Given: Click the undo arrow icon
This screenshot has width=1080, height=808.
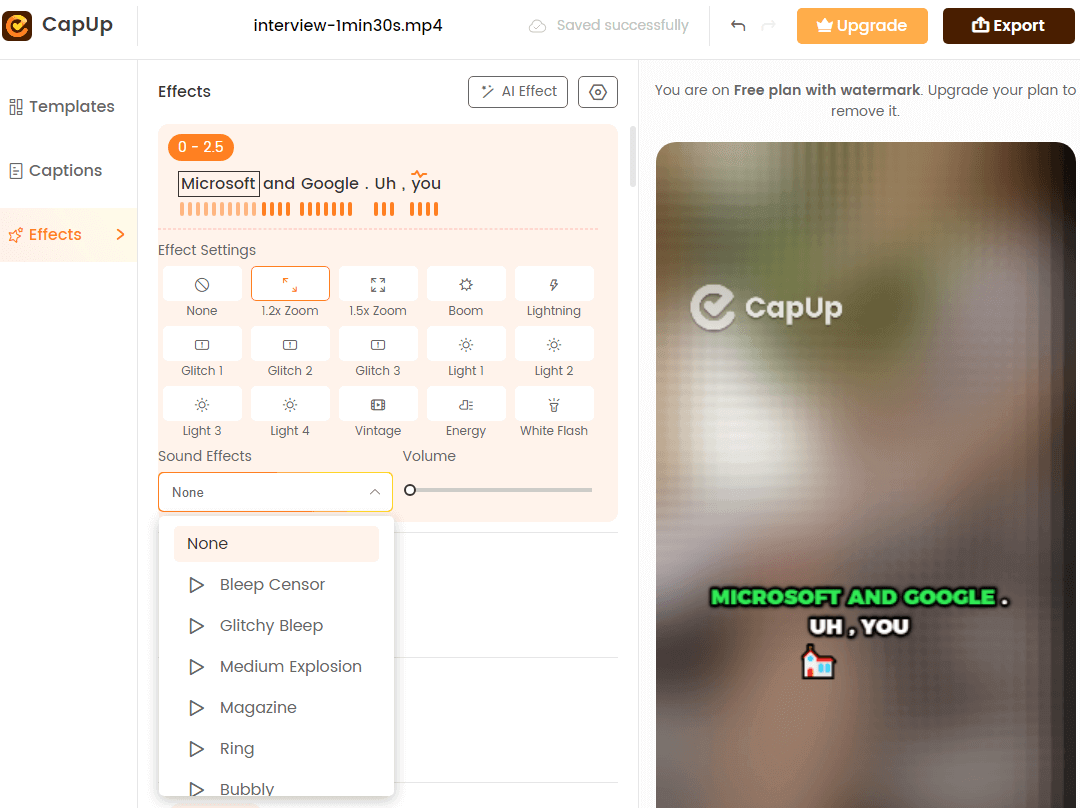Looking at the screenshot, I should click(x=738, y=26).
